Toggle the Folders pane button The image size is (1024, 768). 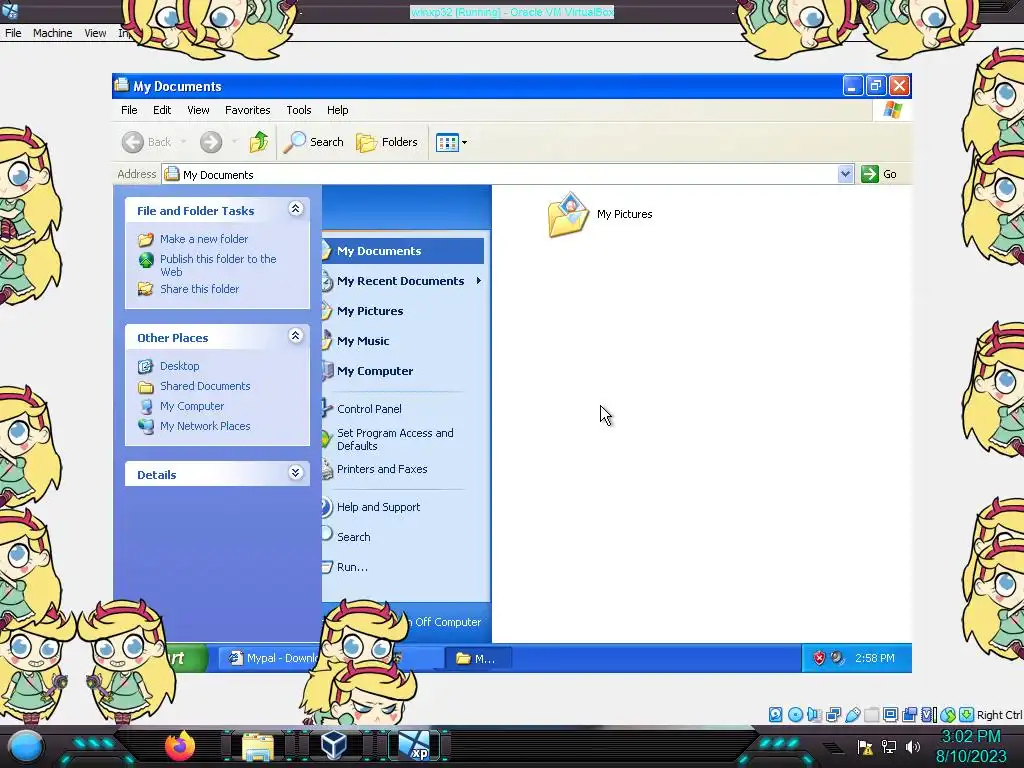[x=387, y=142]
